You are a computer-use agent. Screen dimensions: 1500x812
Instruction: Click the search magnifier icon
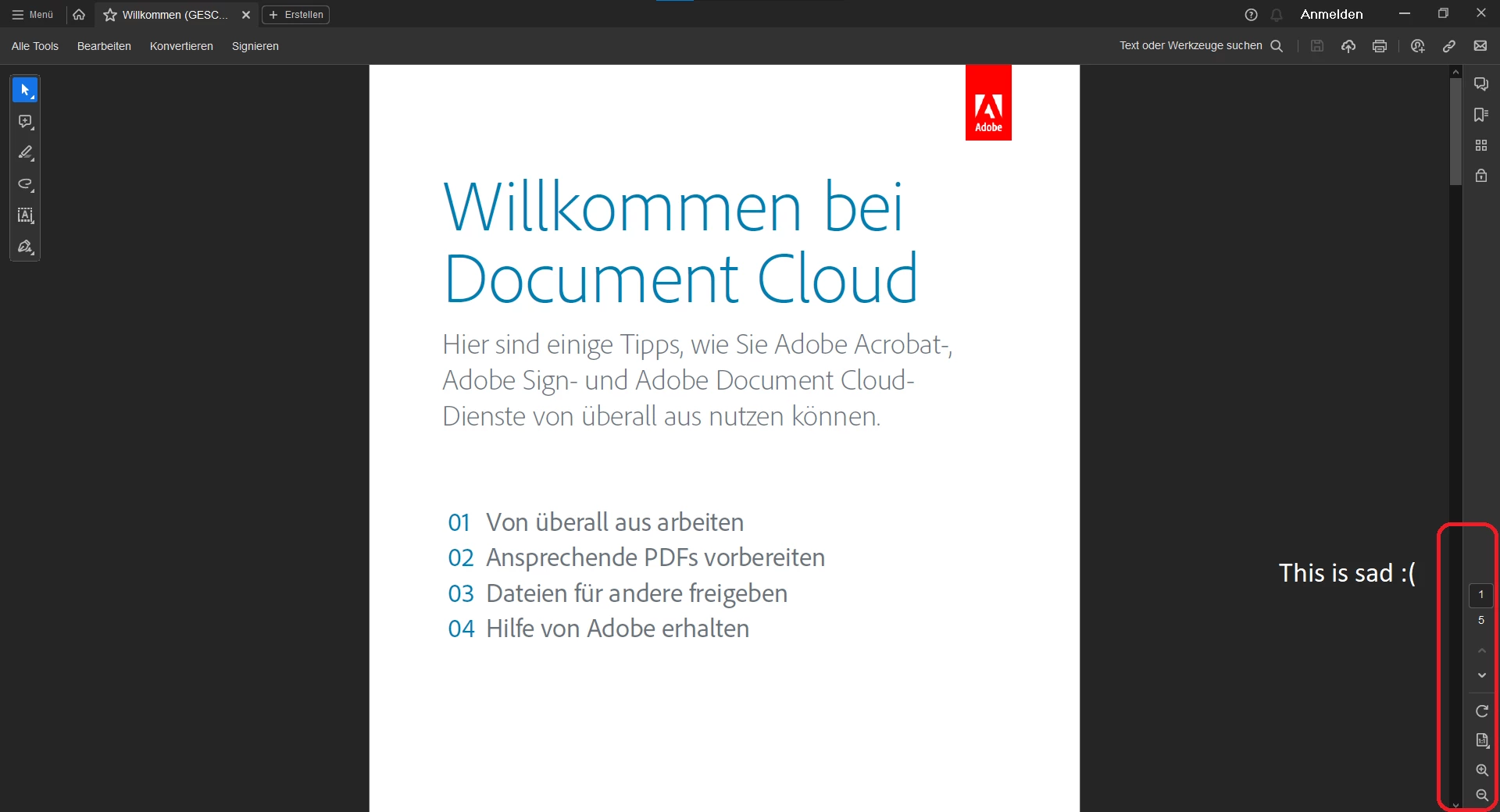pyautogui.click(x=1277, y=46)
